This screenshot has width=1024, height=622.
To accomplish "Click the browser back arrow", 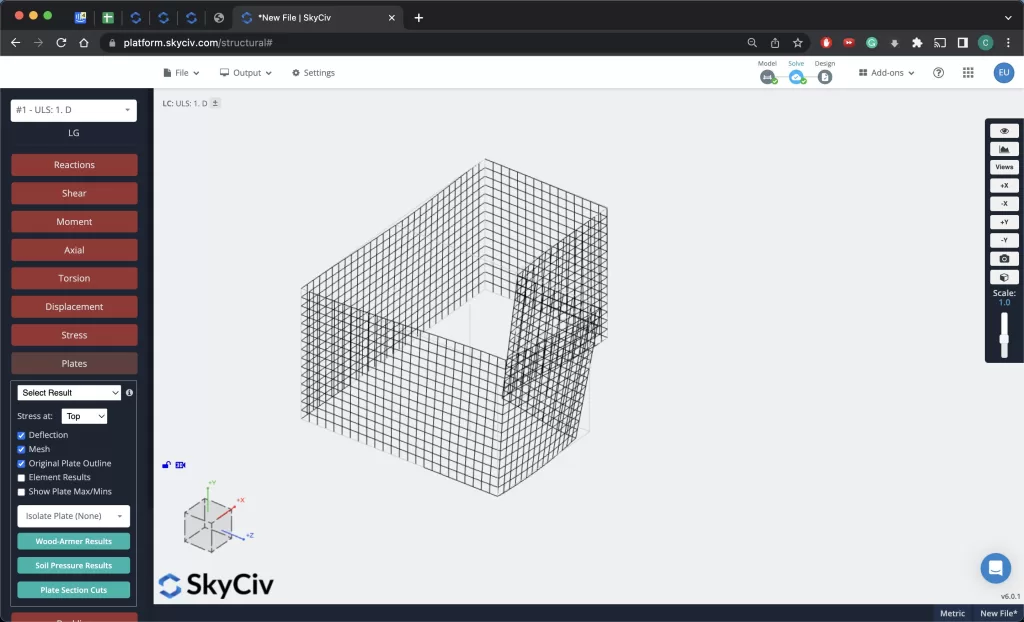I will (x=16, y=42).
